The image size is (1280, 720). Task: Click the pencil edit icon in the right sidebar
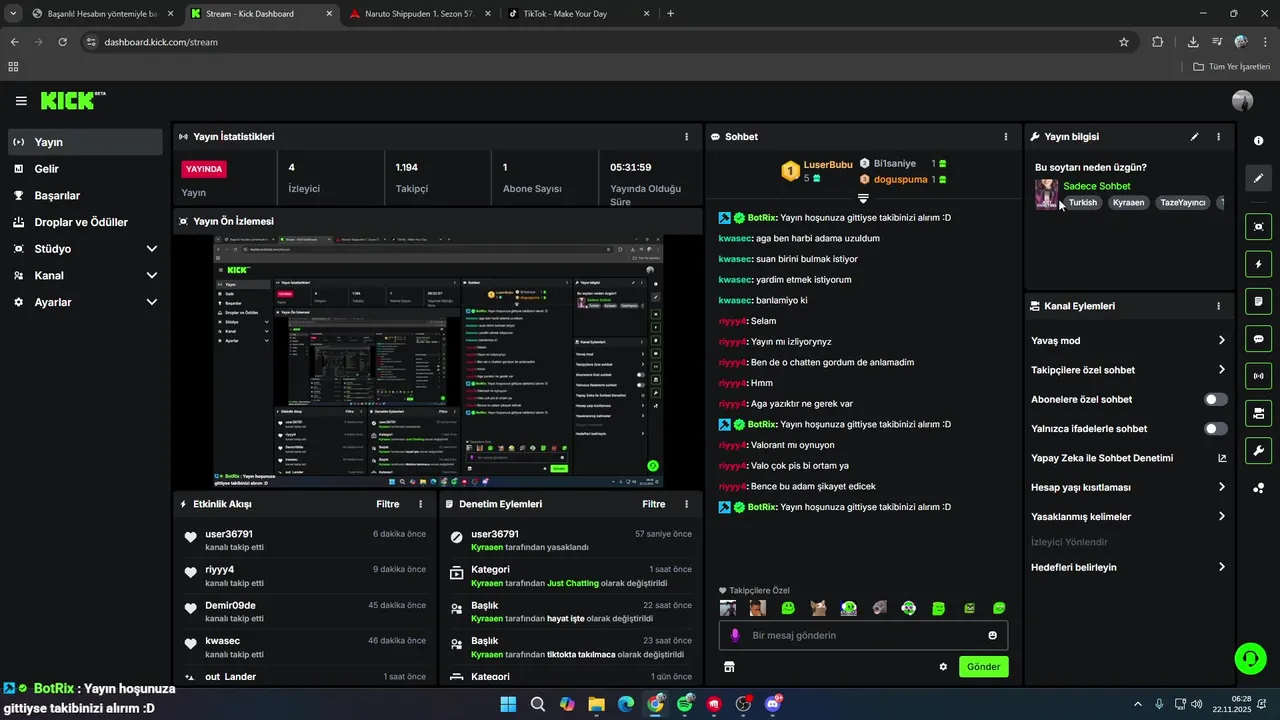1258,178
